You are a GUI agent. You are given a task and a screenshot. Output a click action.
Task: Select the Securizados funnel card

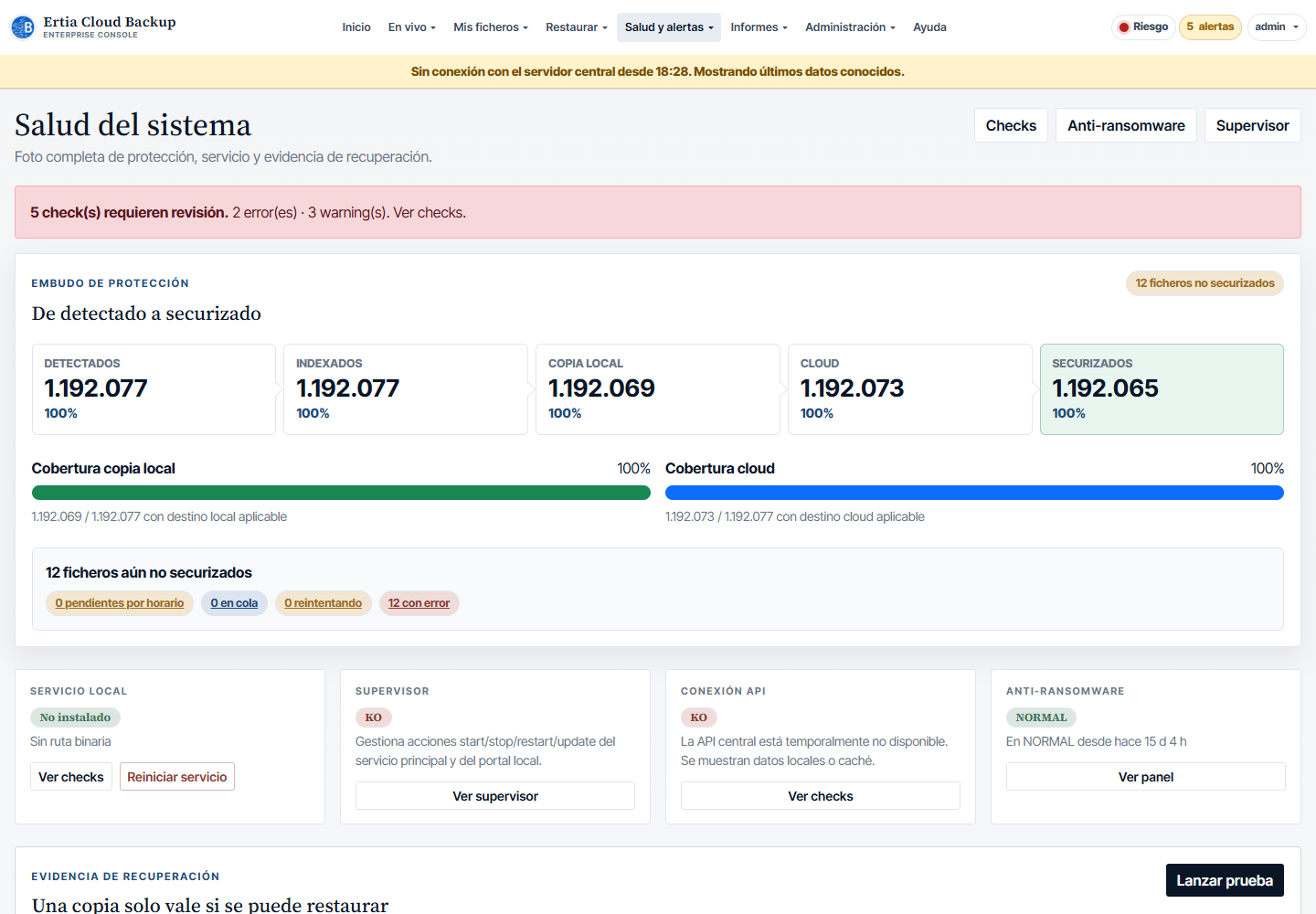pyautogui.click(x=1162, y=389)
